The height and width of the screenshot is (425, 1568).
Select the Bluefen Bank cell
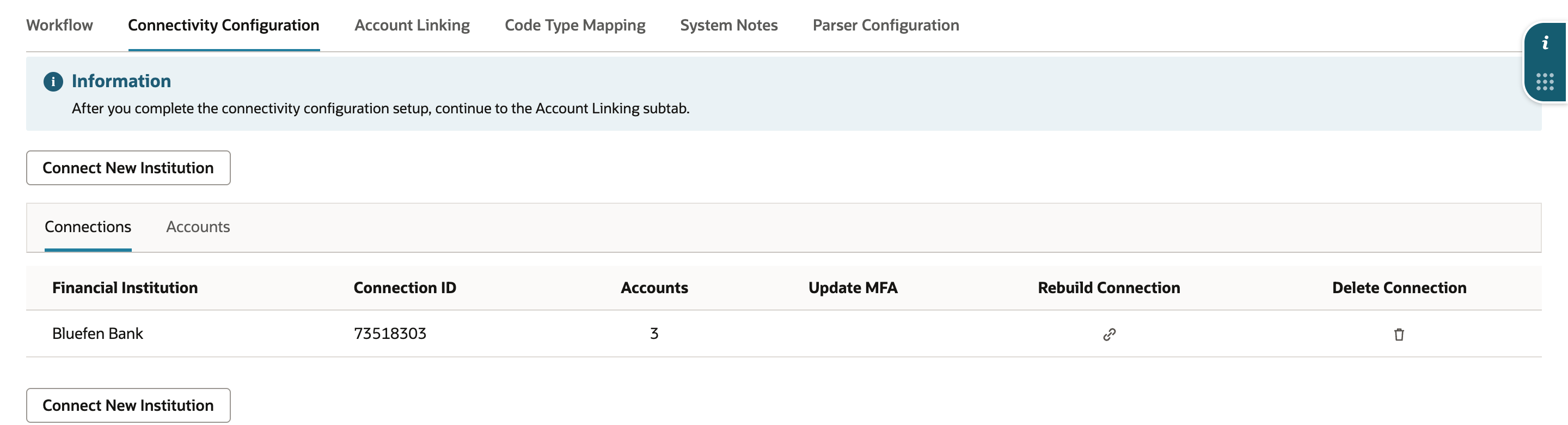[97, 333]
